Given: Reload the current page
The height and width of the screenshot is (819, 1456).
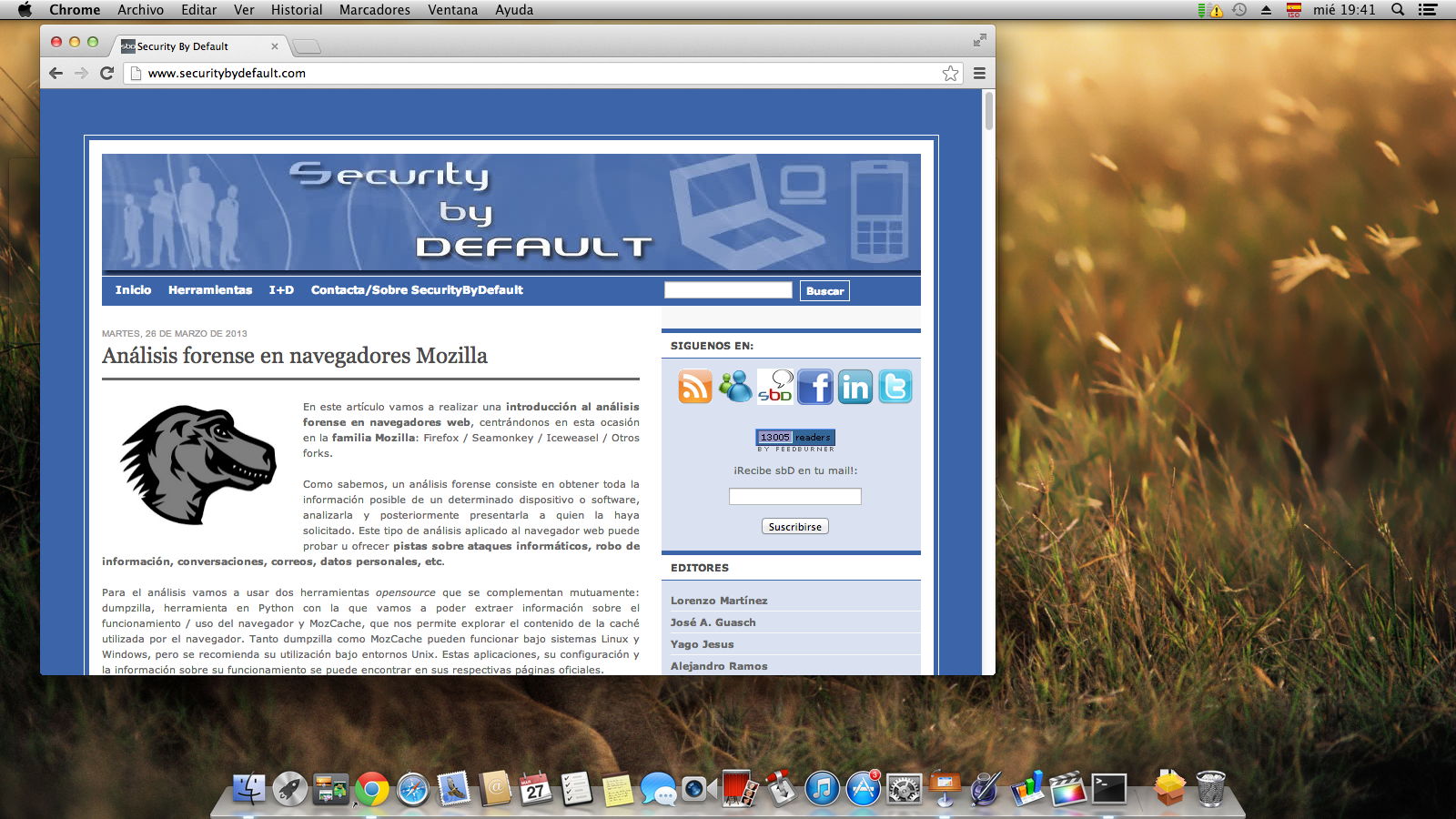Looking at the screenshot, I should pos(106,73).
